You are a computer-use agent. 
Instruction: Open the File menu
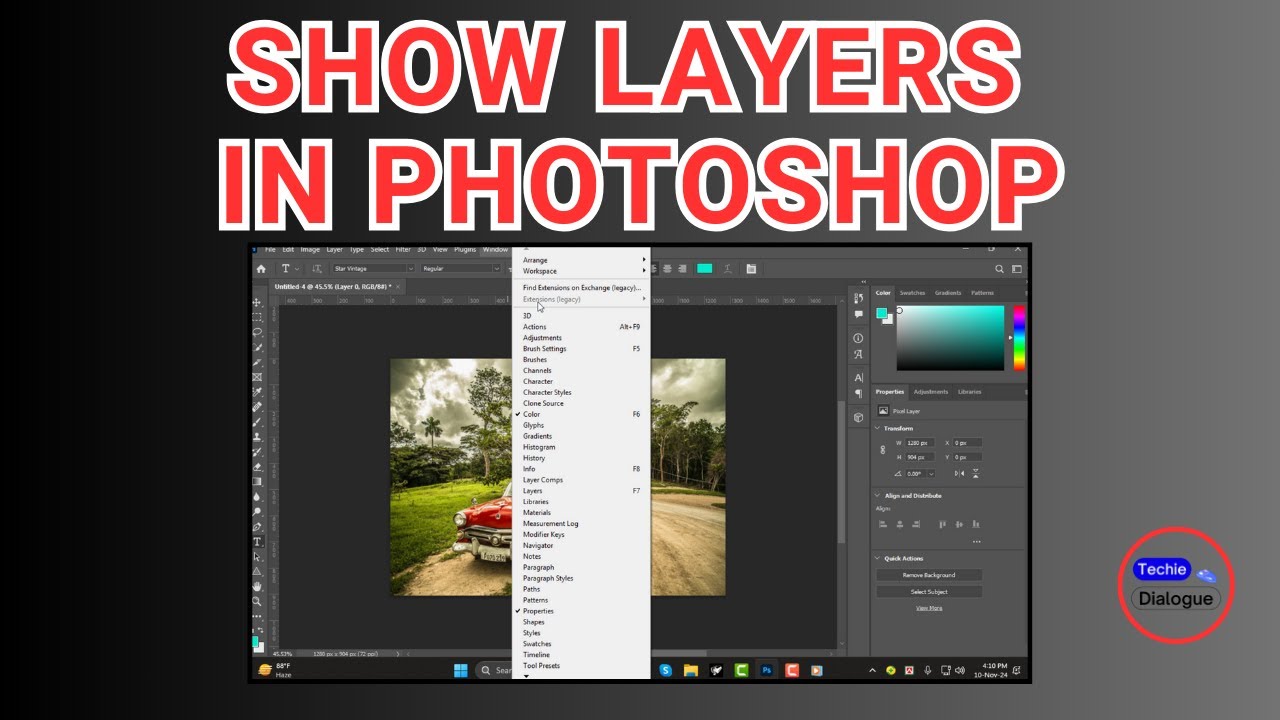point(270,250)
